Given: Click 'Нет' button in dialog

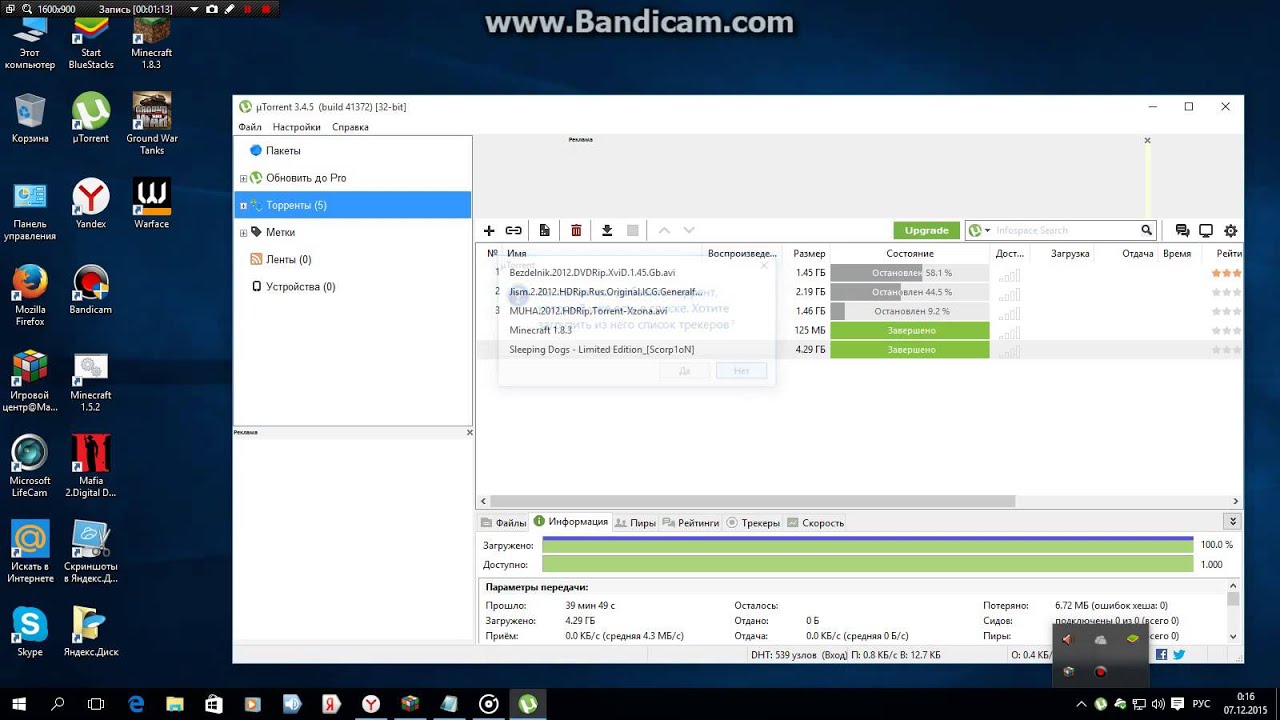Looking at the screenshot, I should [741, 370].
